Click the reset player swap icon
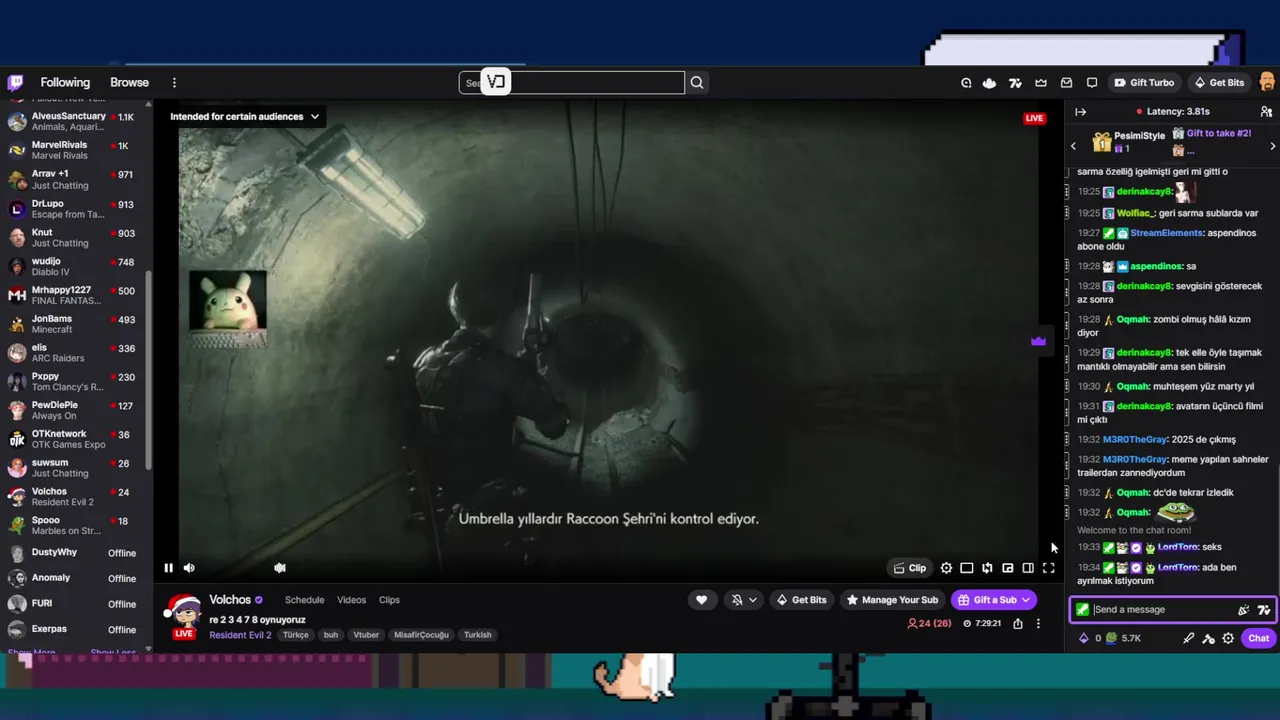 pyautogui.click(x=987, y=568)
